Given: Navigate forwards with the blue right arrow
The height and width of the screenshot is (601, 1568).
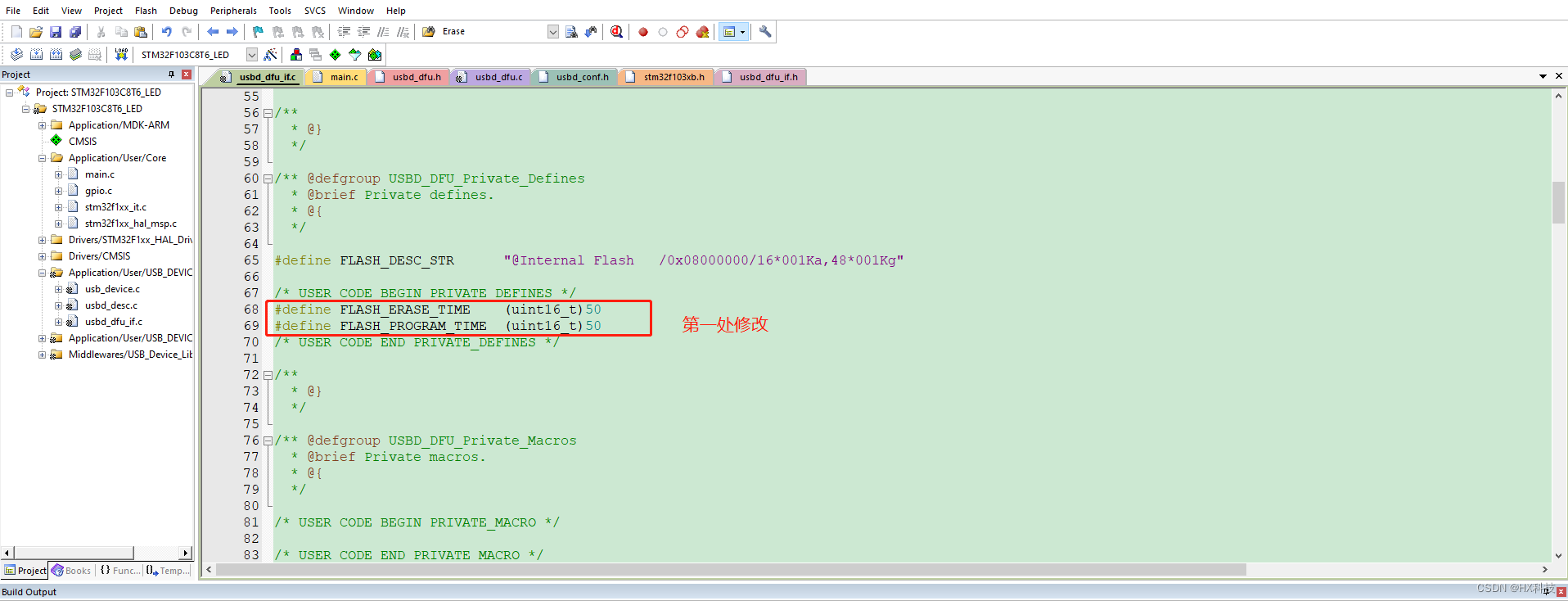Looking at the screenshot, I should pos(232,32).
